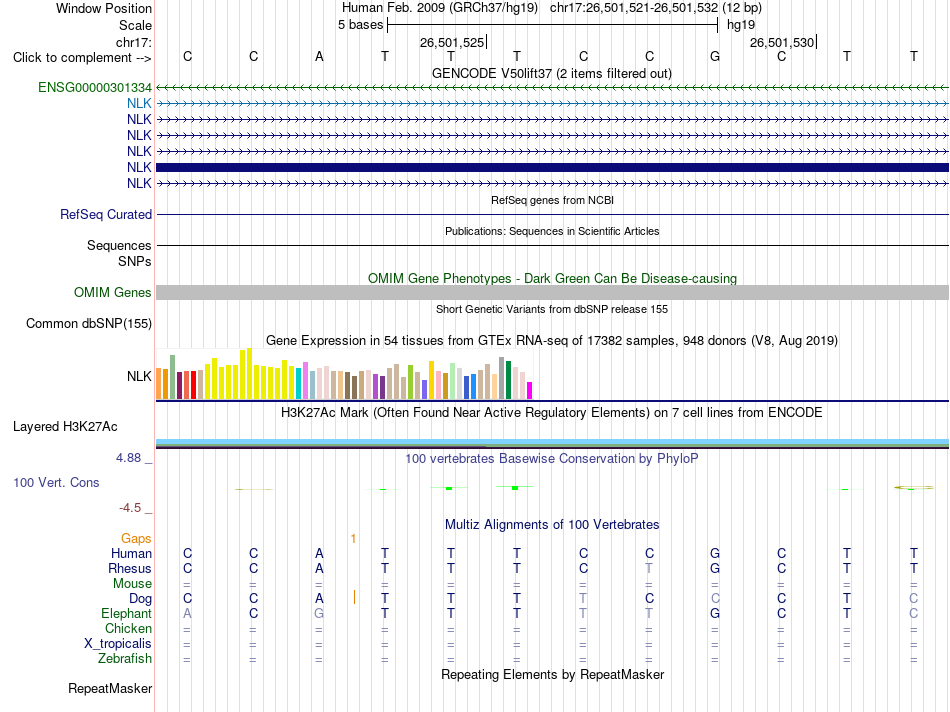
Task: Click the GENCODE V50lift37 track title
Action: tap(552, 73)
